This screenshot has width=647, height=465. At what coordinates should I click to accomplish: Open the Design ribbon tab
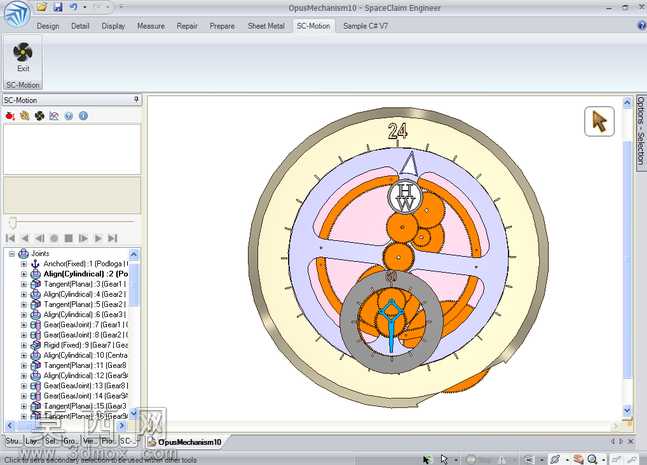pyautogui.click(x=48, y=26)
